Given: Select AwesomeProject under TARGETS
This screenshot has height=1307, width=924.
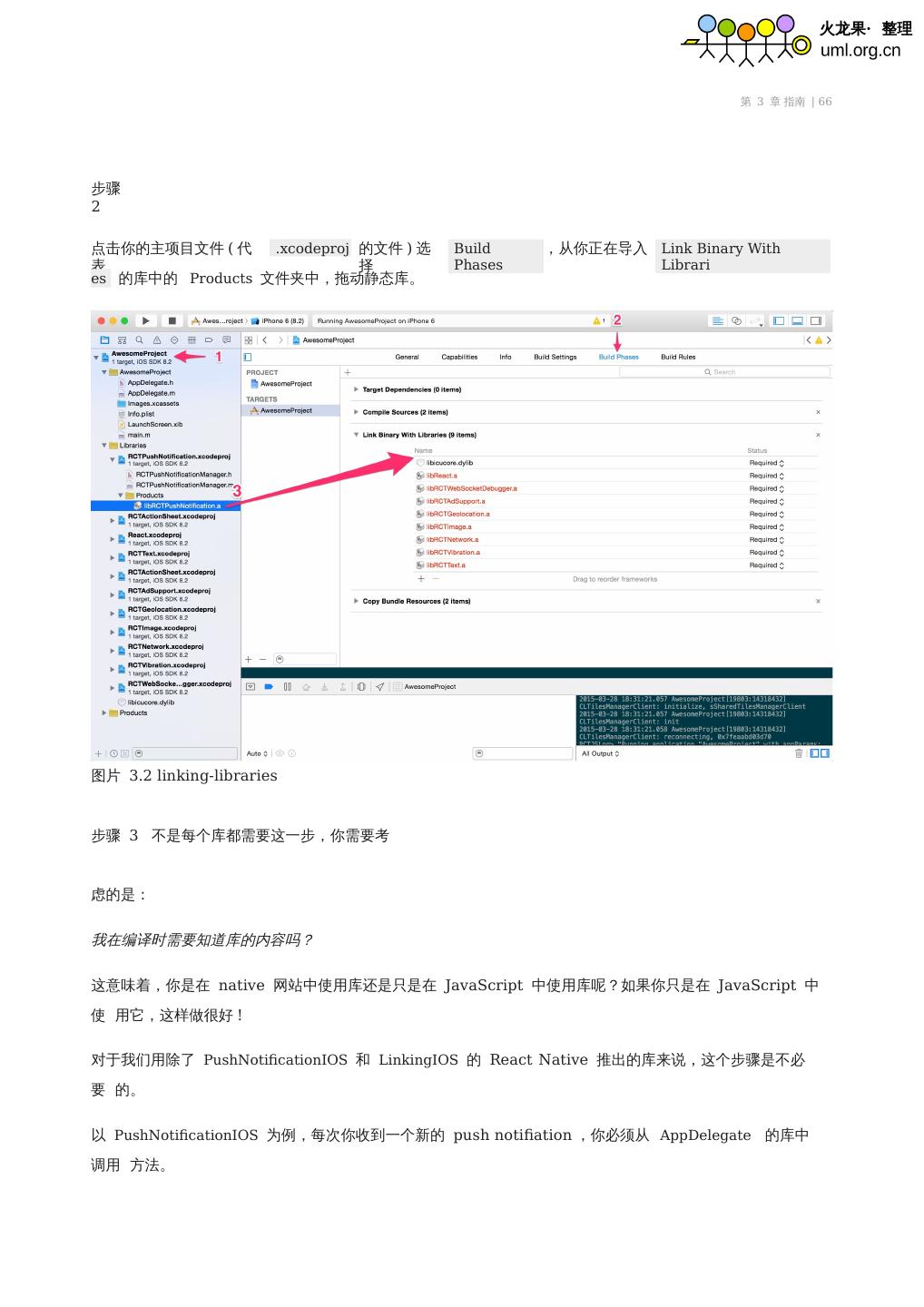Looking at the screenshot, I should (290, 410).
